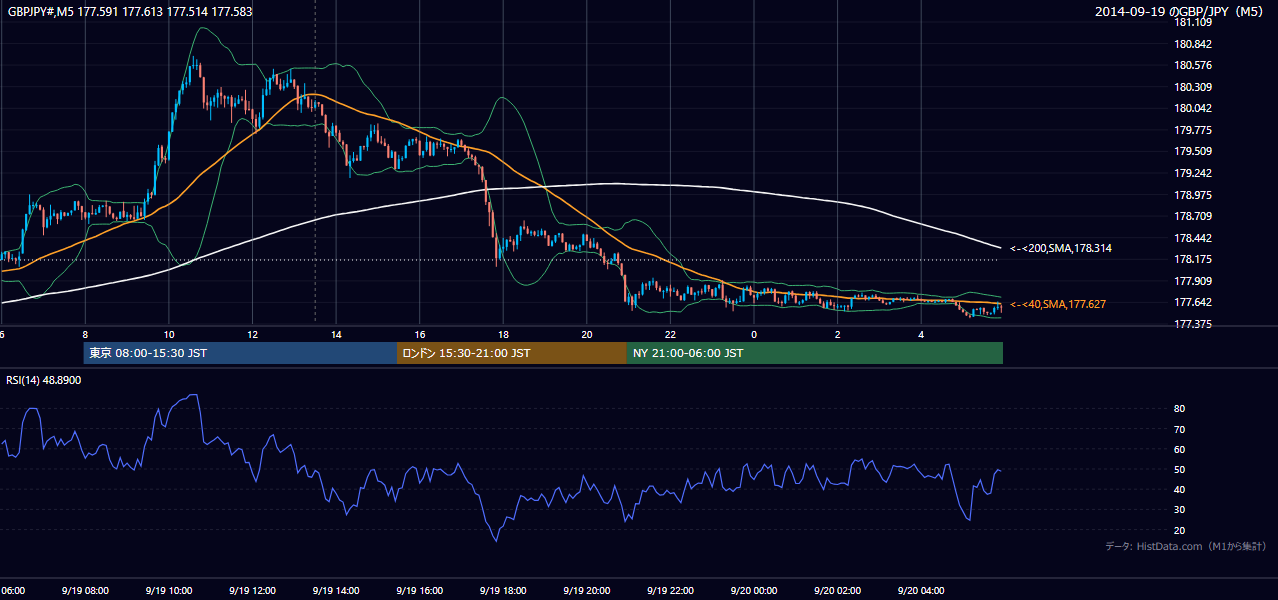Click the '<-<200,SMA,178.314' indicator label
This screenshot has height=600, width=1278.
pyautogui.click(x=1061, y=248)
